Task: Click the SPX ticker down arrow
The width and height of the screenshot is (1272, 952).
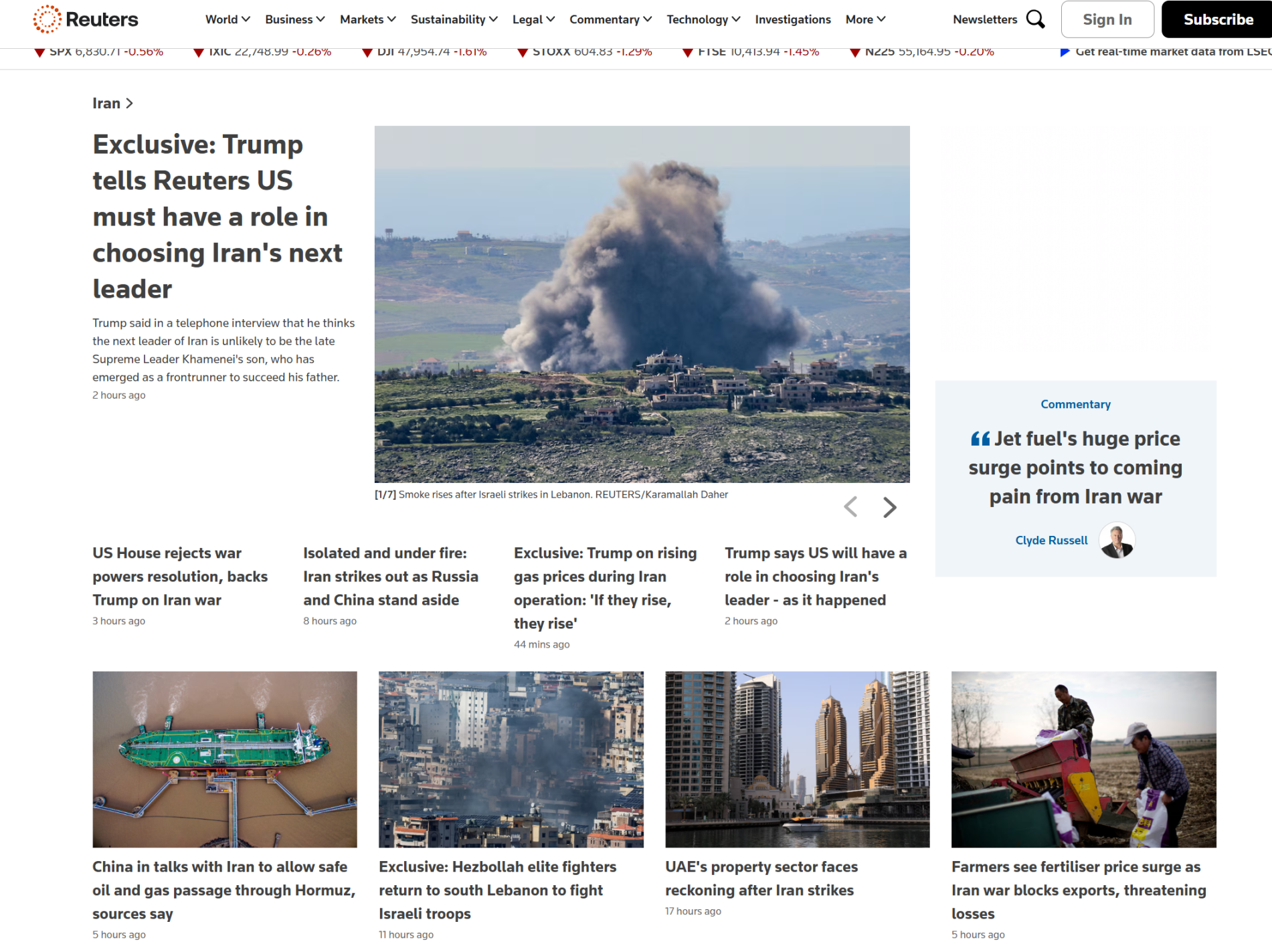Action: pyautogui.click(x=39, y=52)
